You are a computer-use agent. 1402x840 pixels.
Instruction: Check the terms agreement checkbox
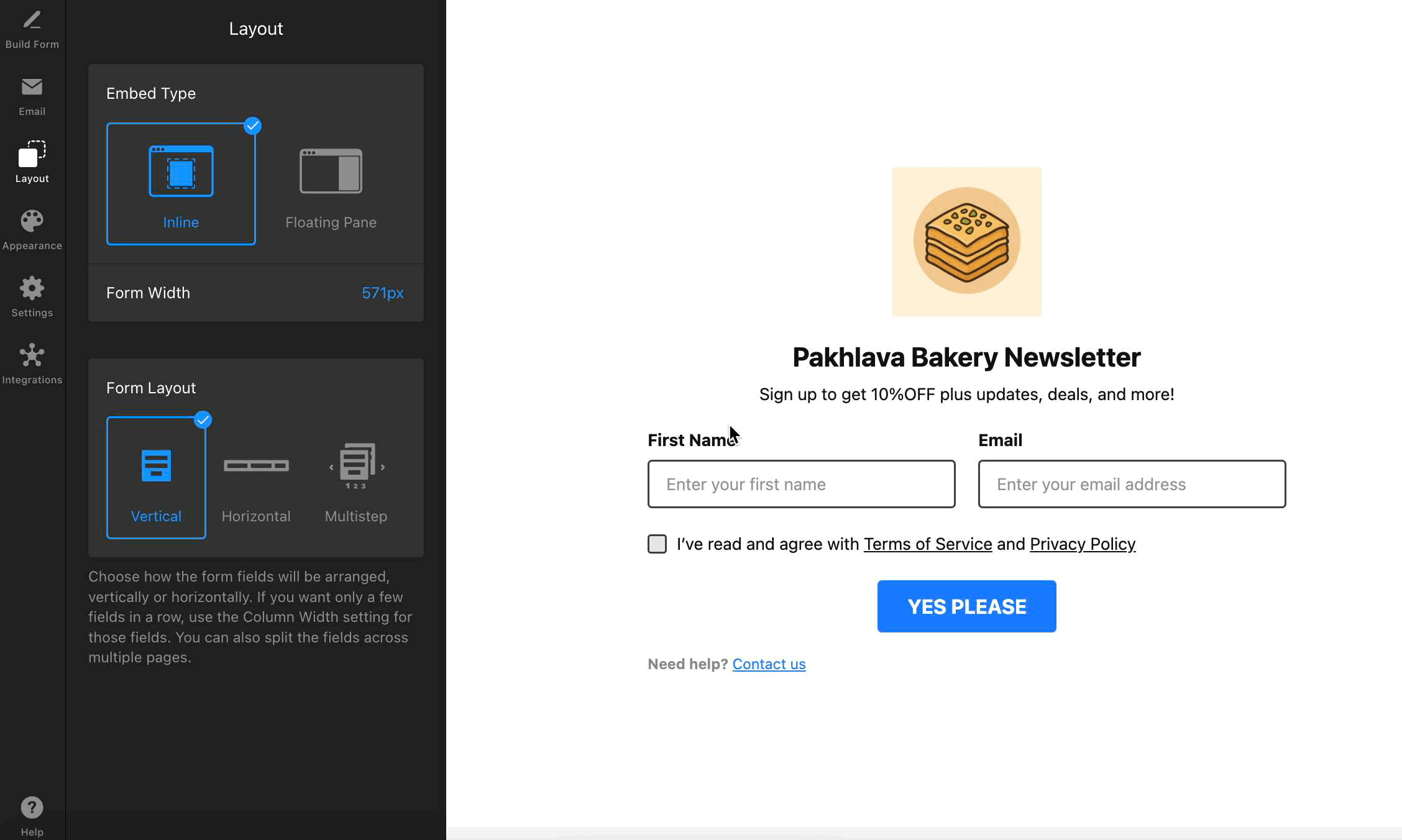coord(657,544)
